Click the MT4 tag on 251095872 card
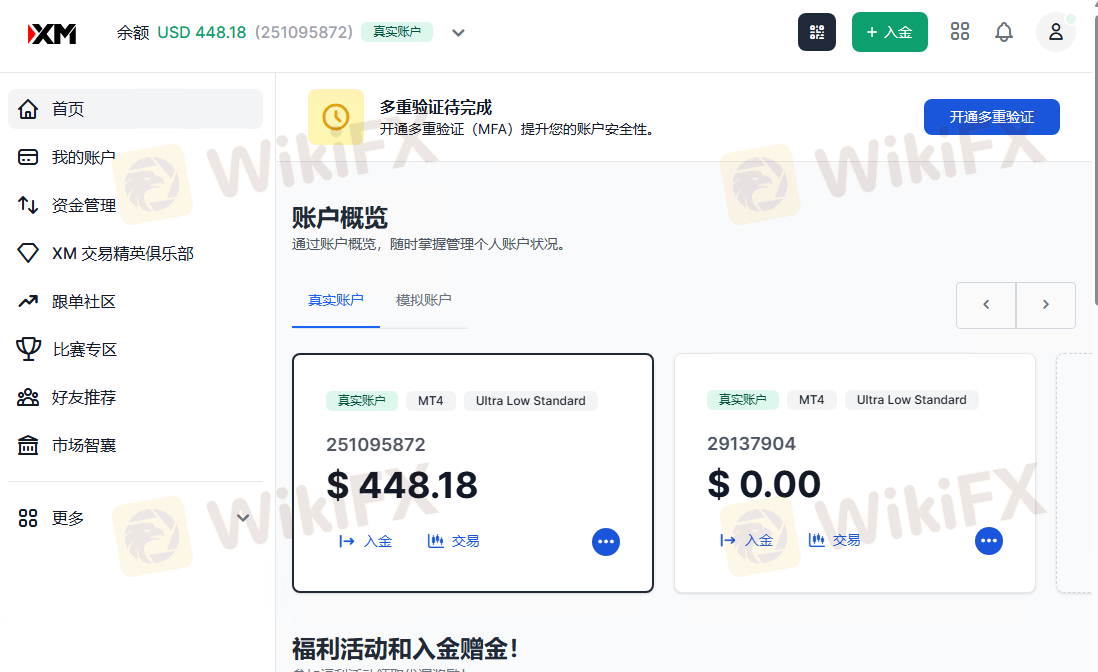 coord(431,400)
